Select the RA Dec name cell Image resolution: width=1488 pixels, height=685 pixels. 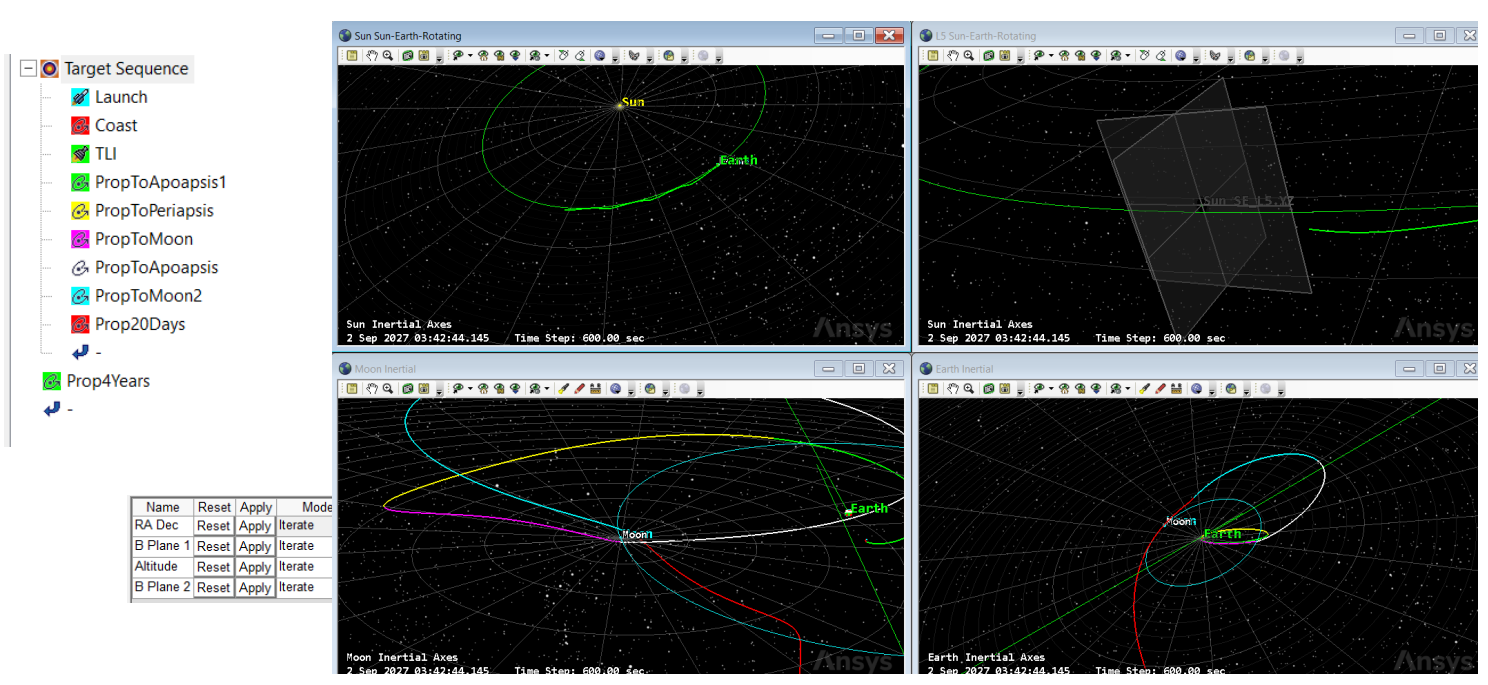(162, 525)
